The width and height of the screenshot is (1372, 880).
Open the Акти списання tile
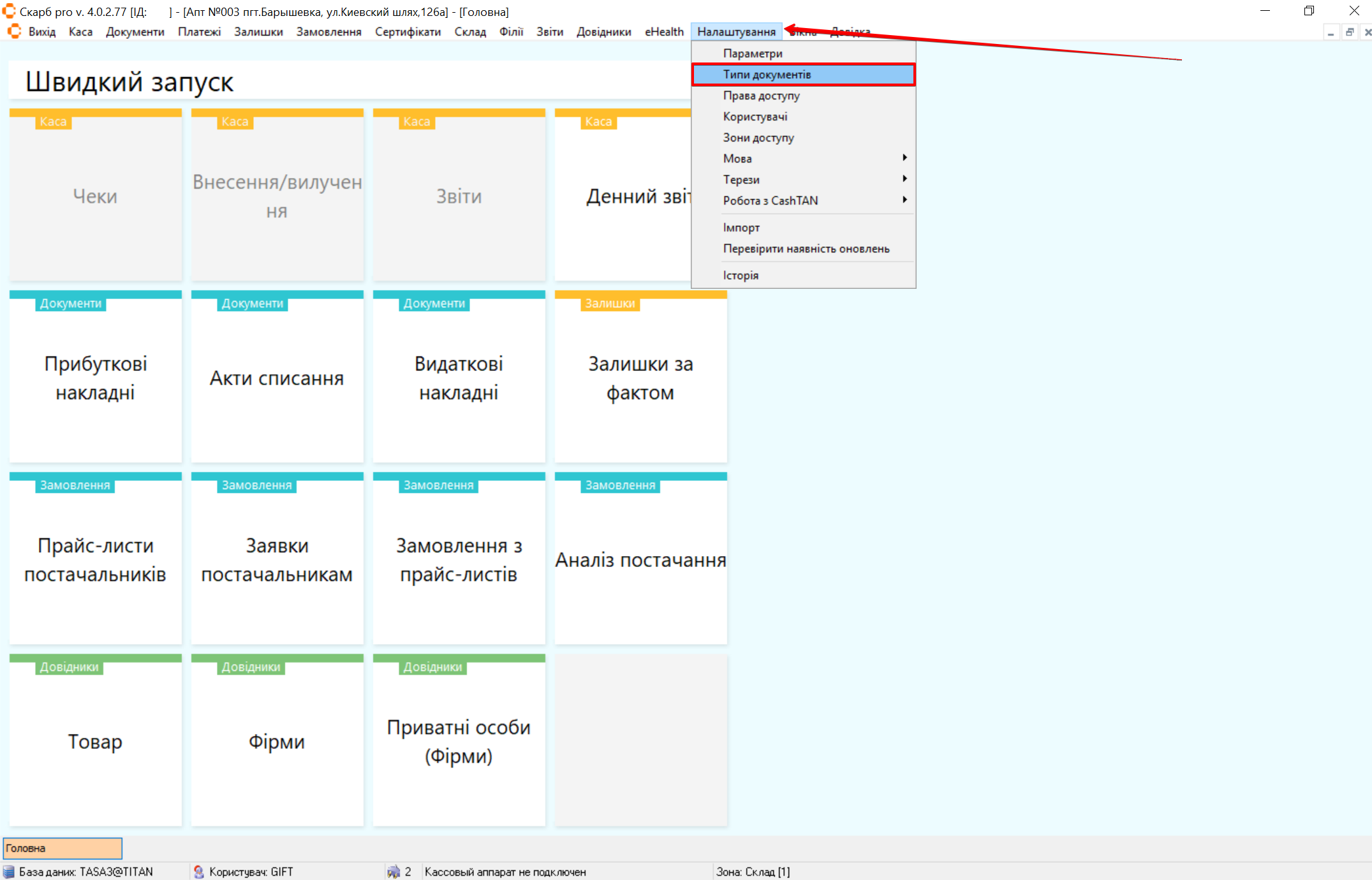tap(277, 378)
